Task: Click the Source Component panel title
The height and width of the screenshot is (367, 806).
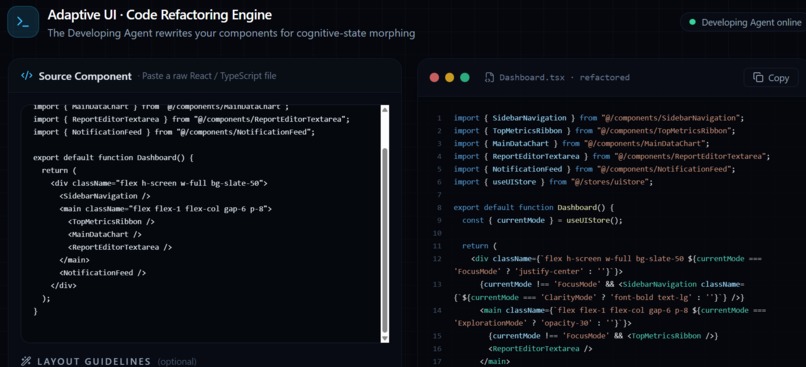Action: pos(85,76)
